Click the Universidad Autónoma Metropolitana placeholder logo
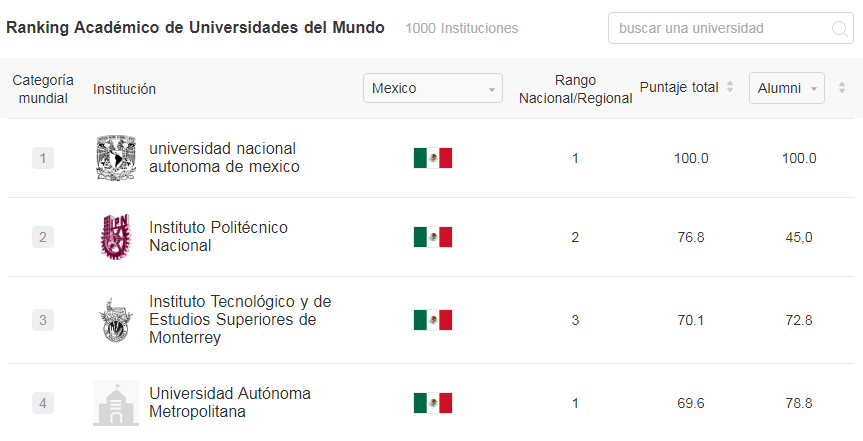Screen dimensions: 863x441 (116, 403)
